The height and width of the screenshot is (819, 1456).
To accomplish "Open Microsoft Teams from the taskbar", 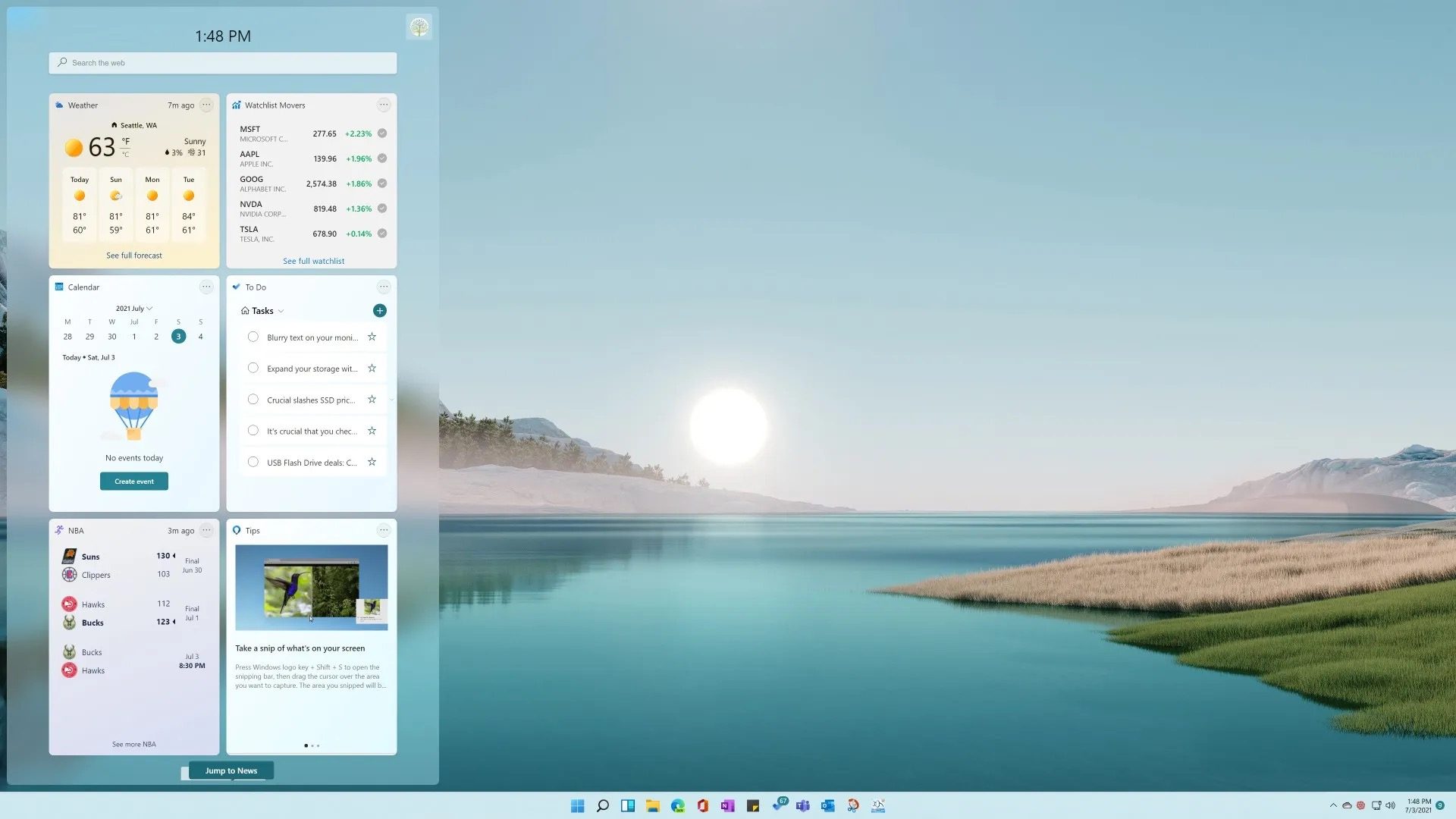I will click(803, 806).
